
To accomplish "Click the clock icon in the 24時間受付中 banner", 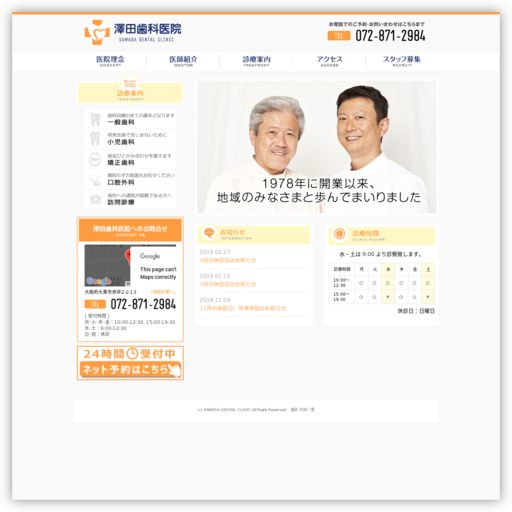I will pos(132,354).
